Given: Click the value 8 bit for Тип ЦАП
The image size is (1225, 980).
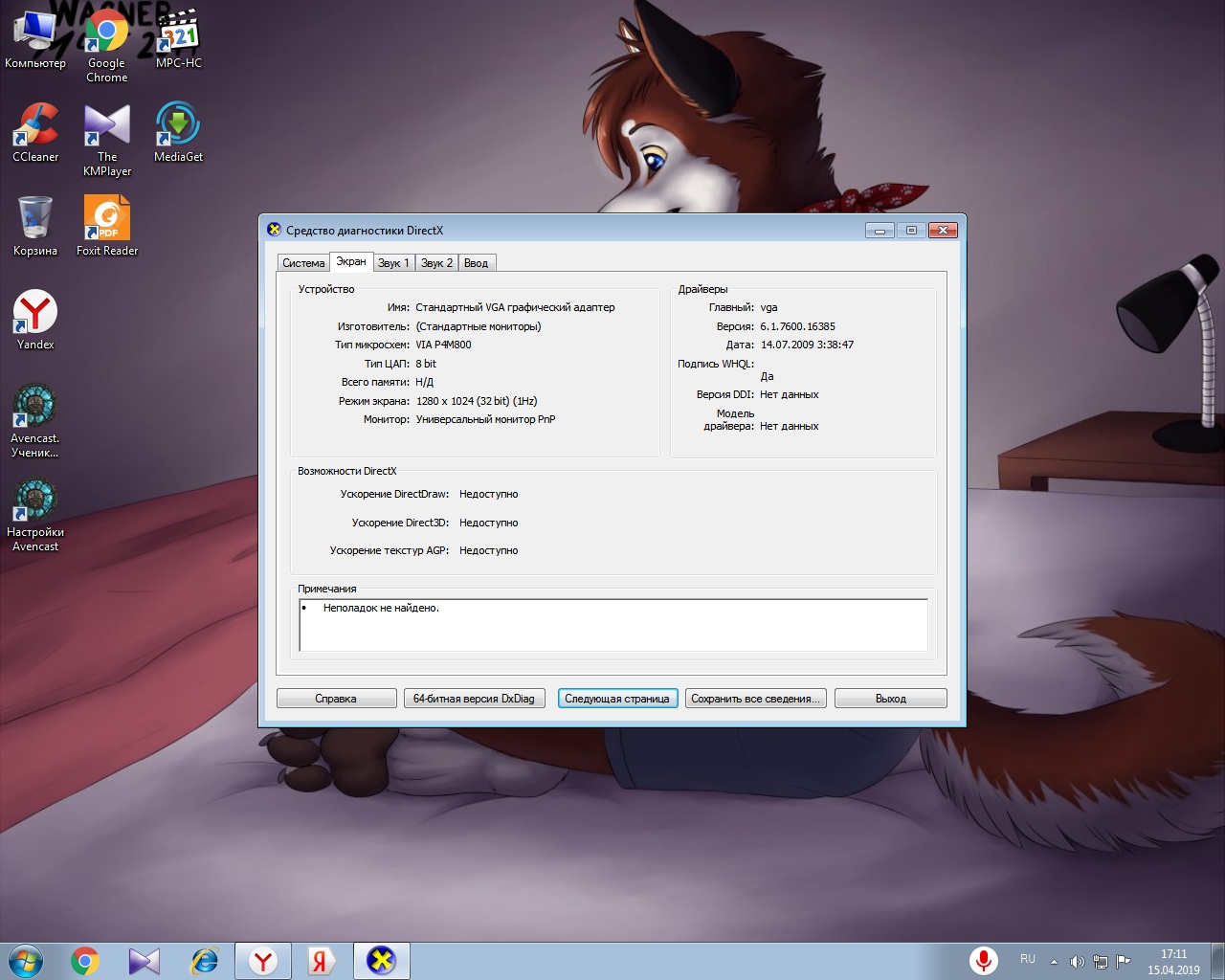Looking at the screenshot, I should click(426, 364).
